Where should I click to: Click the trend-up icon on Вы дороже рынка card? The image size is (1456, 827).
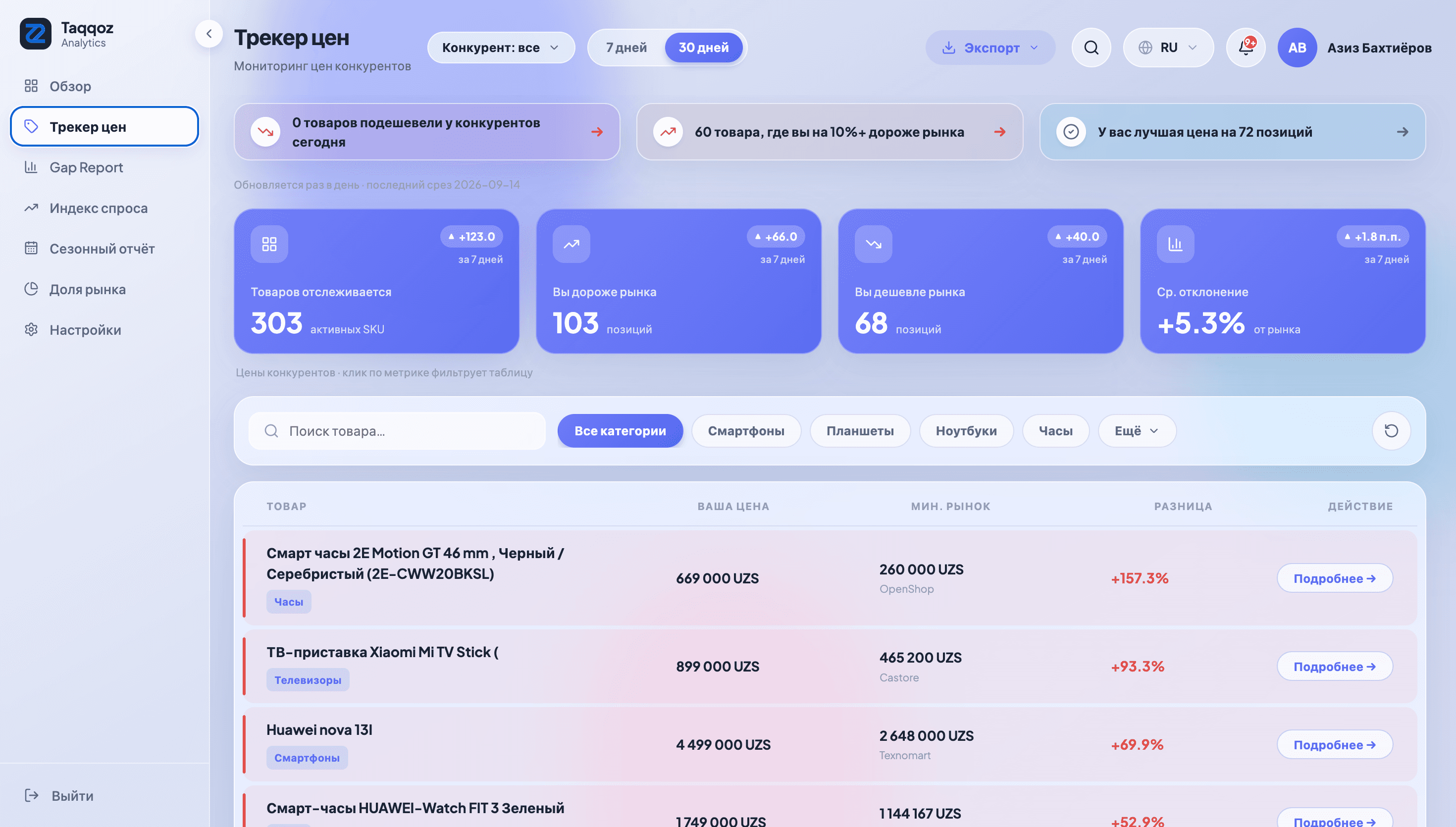point(572,244)
